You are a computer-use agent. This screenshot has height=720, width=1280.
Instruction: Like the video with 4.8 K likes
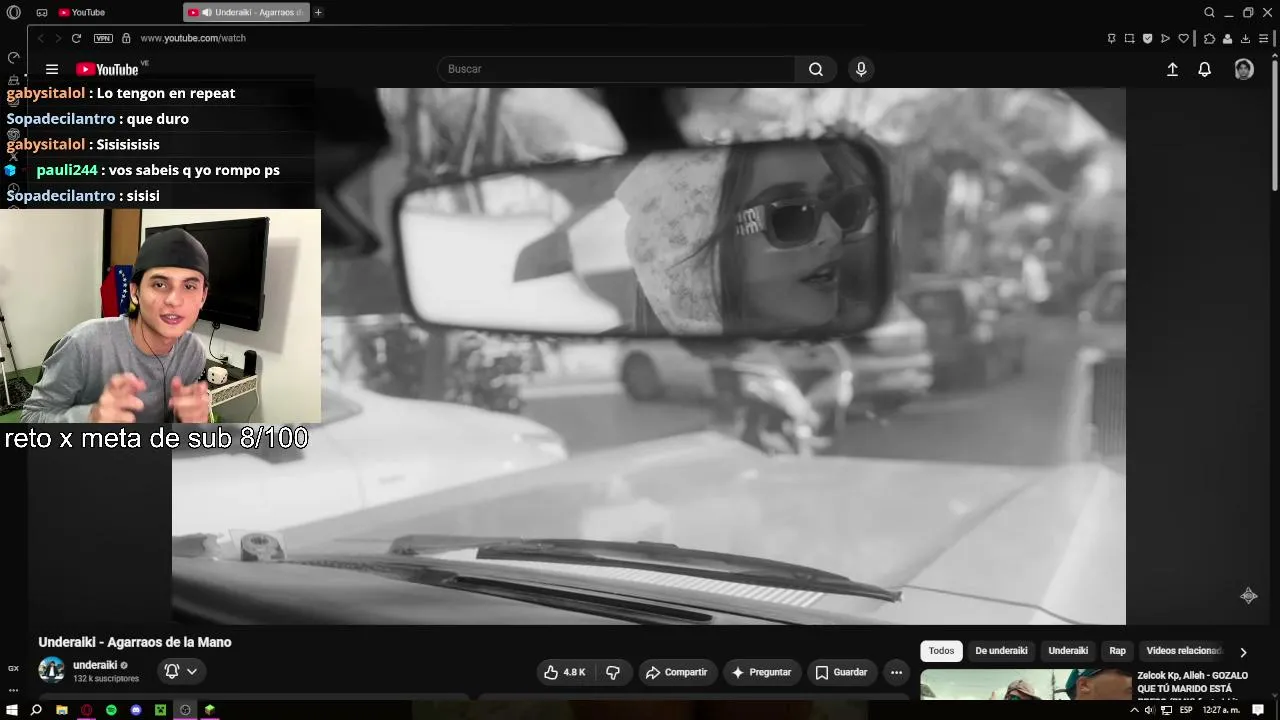point(565,672)
